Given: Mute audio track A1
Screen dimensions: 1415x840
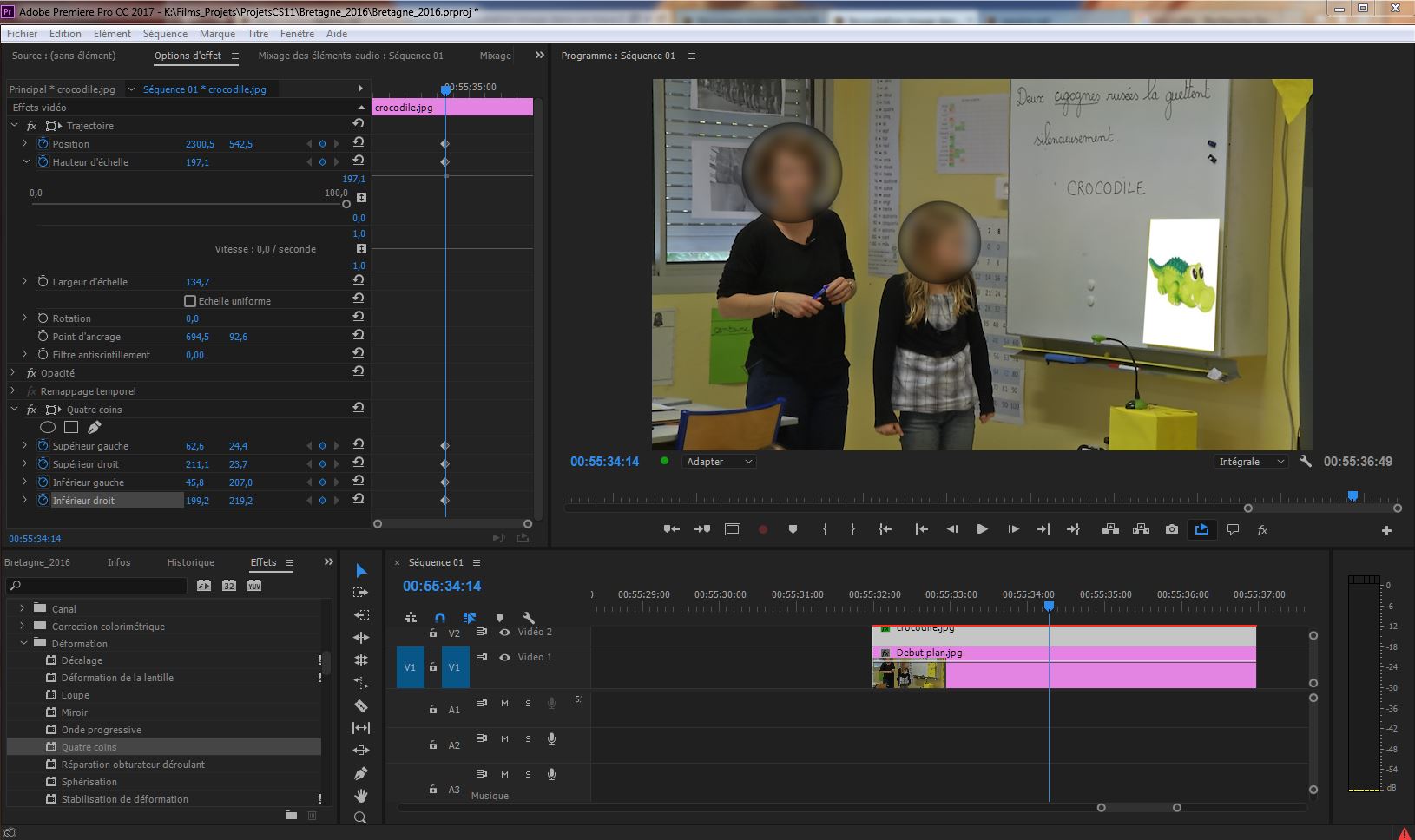Looking at the screenshot, I should (x=504, y=704).
